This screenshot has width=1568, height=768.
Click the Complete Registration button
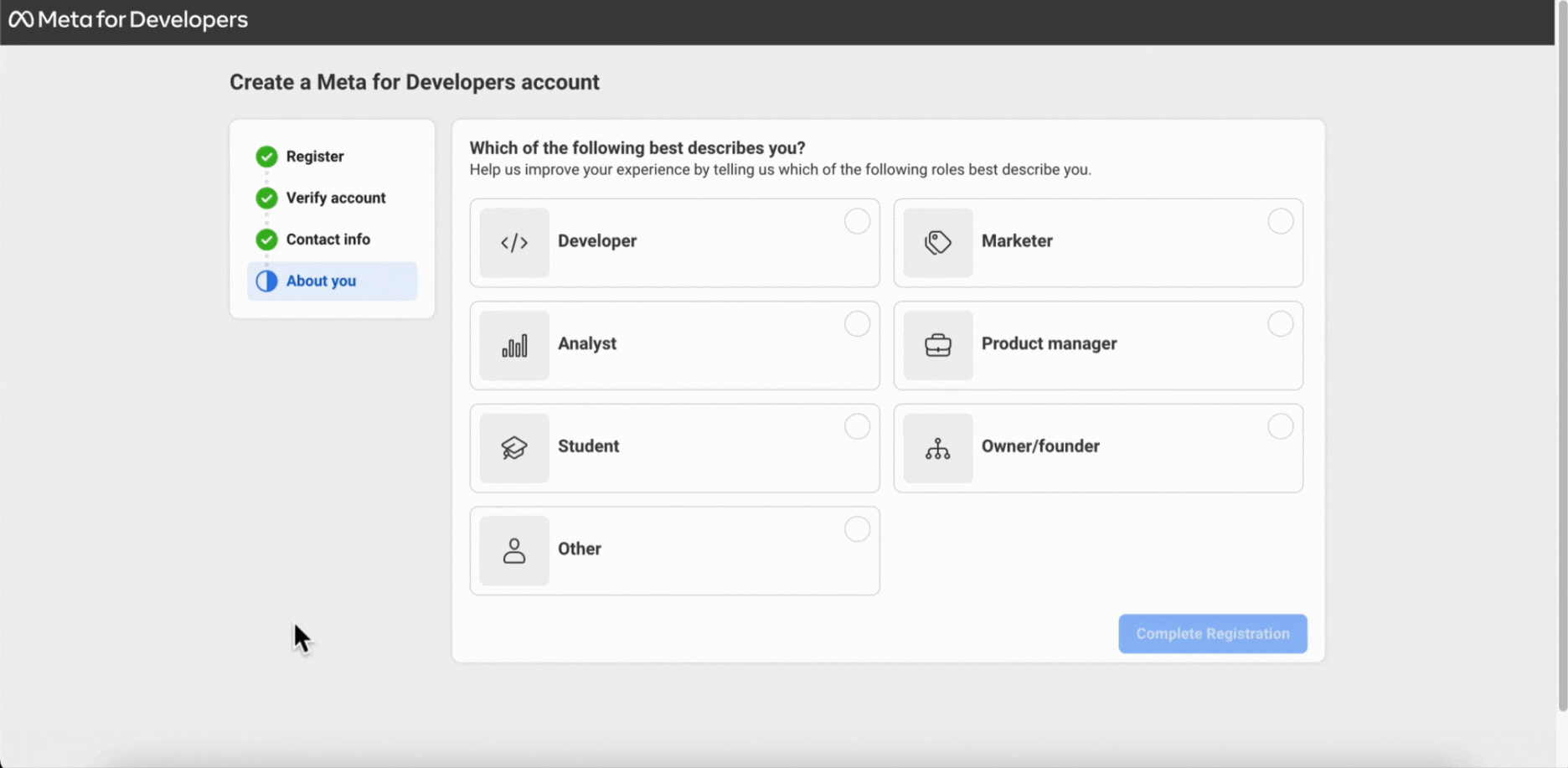[x=1213, y=634]
